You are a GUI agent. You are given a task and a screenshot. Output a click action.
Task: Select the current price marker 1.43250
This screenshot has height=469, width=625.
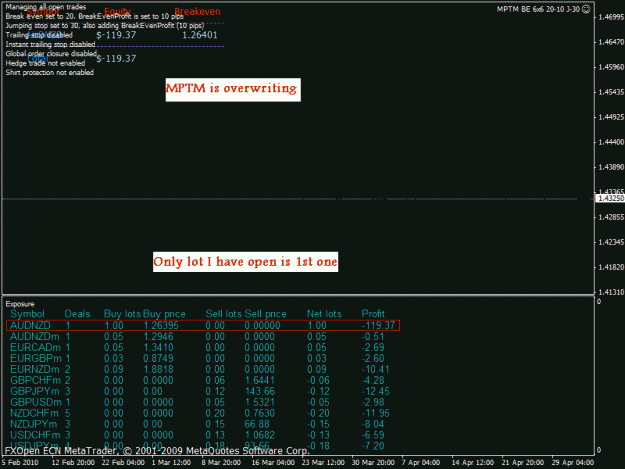point(609,198)
